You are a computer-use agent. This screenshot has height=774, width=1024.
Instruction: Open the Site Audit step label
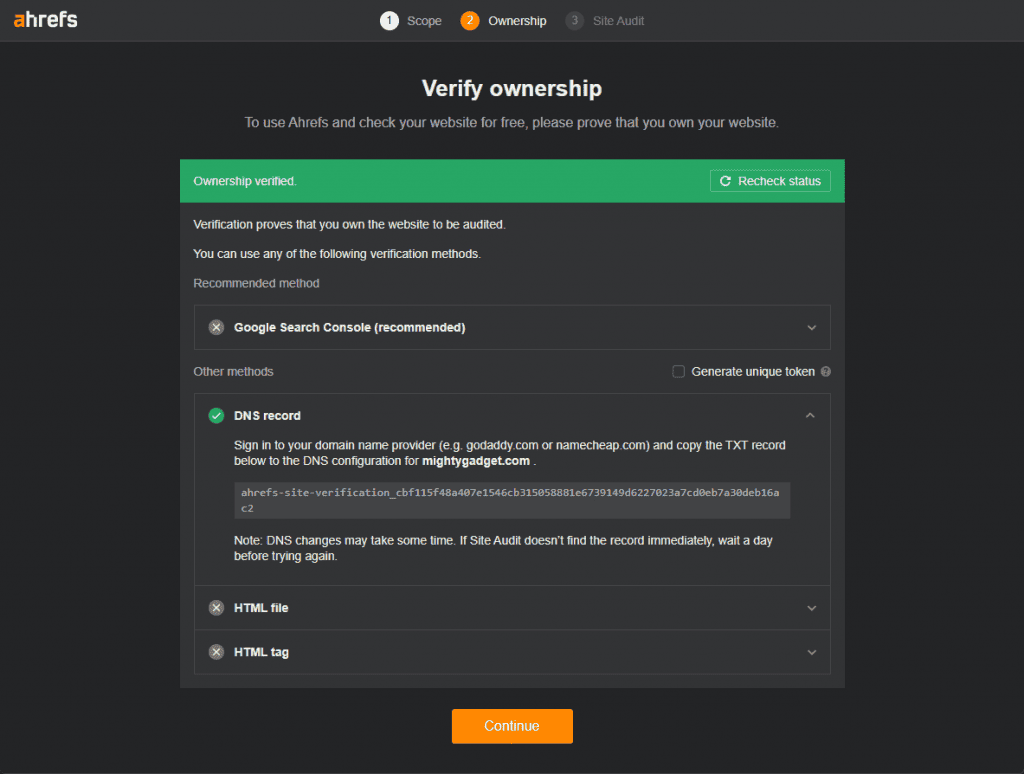tap(618, 21)
